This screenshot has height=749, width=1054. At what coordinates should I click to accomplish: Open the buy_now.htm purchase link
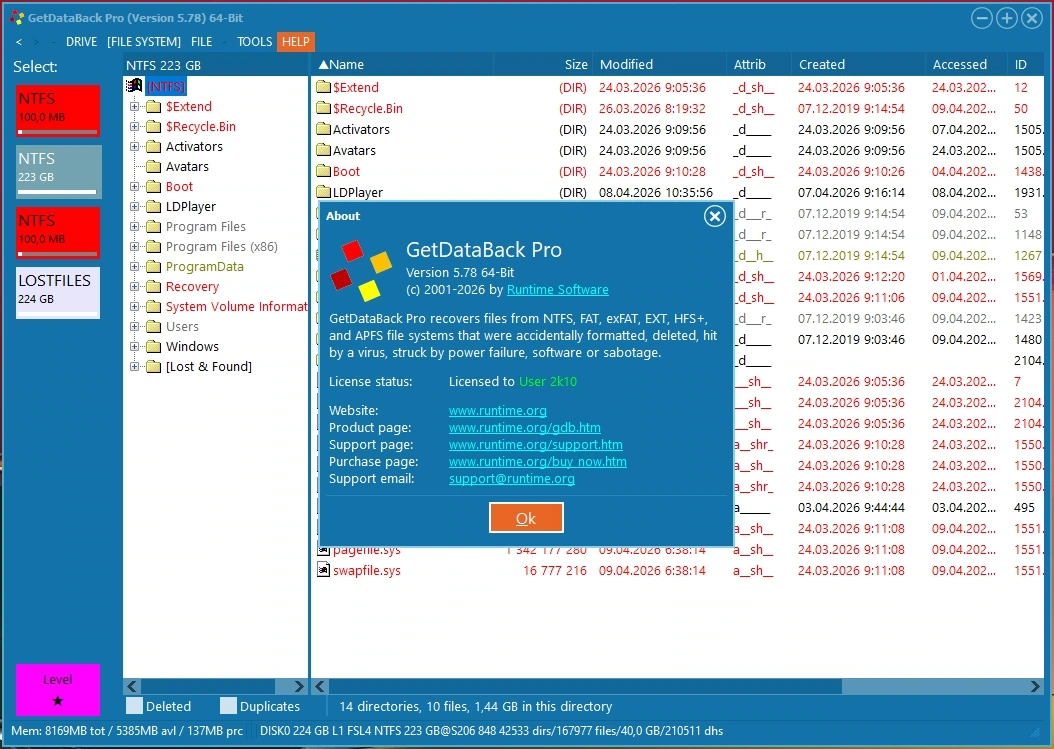tap(538, 461)
